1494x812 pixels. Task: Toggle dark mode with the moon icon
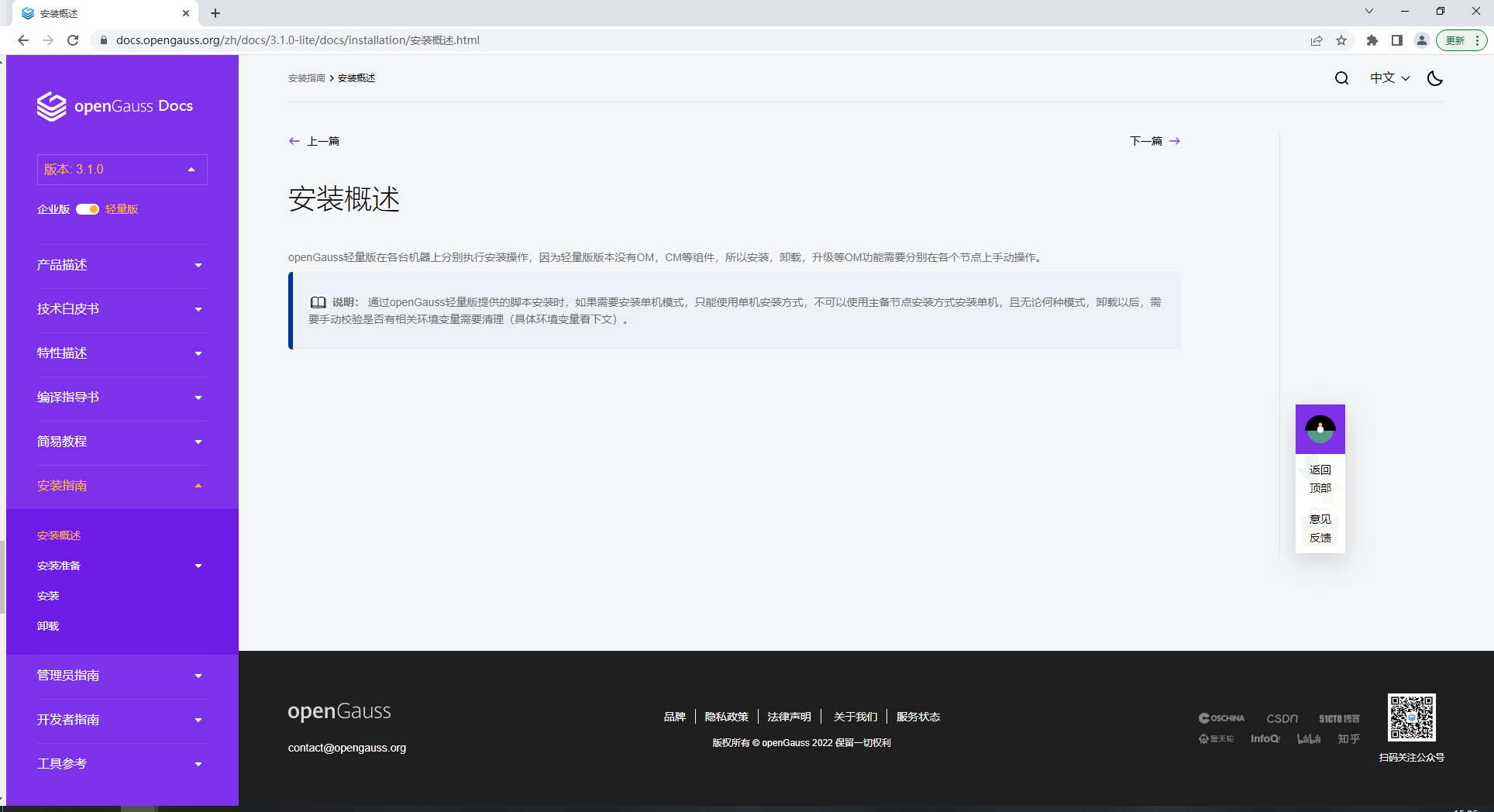pyautogui.click(x=1435, y=78)
